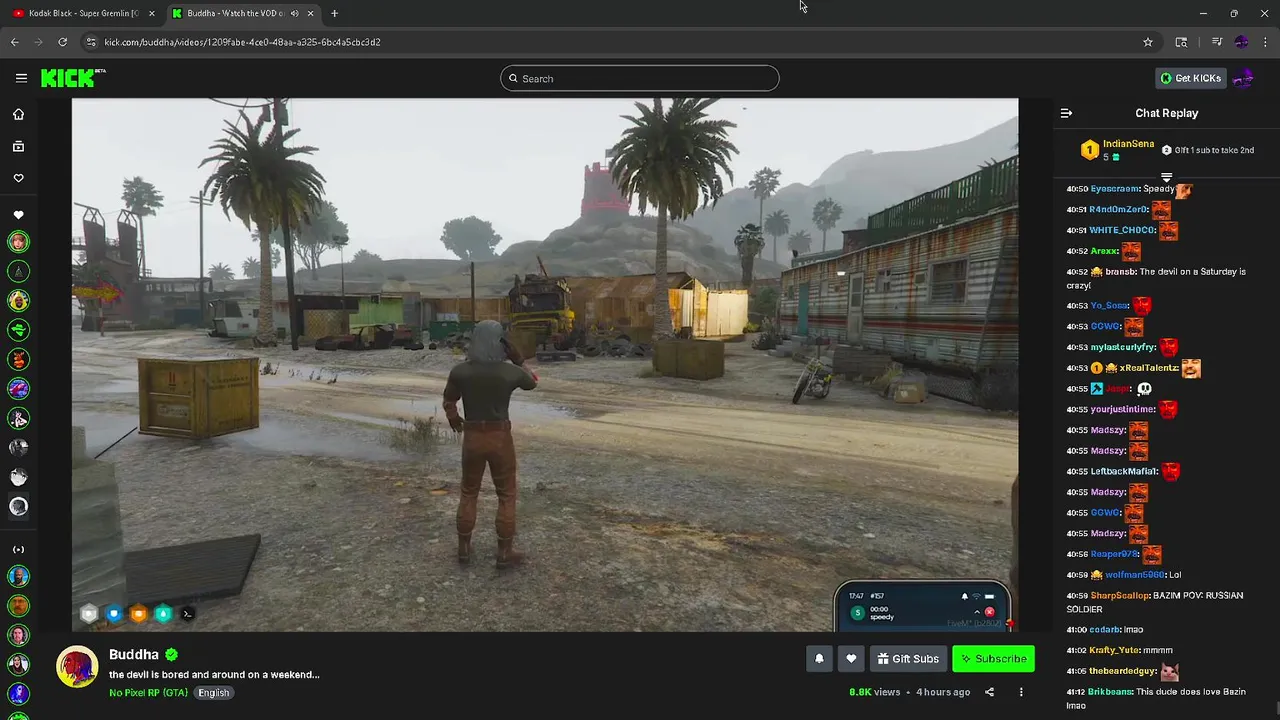Share the video with share icon
The width and height of the screenshot is (1280, 720).
click(x=989, y=692)
